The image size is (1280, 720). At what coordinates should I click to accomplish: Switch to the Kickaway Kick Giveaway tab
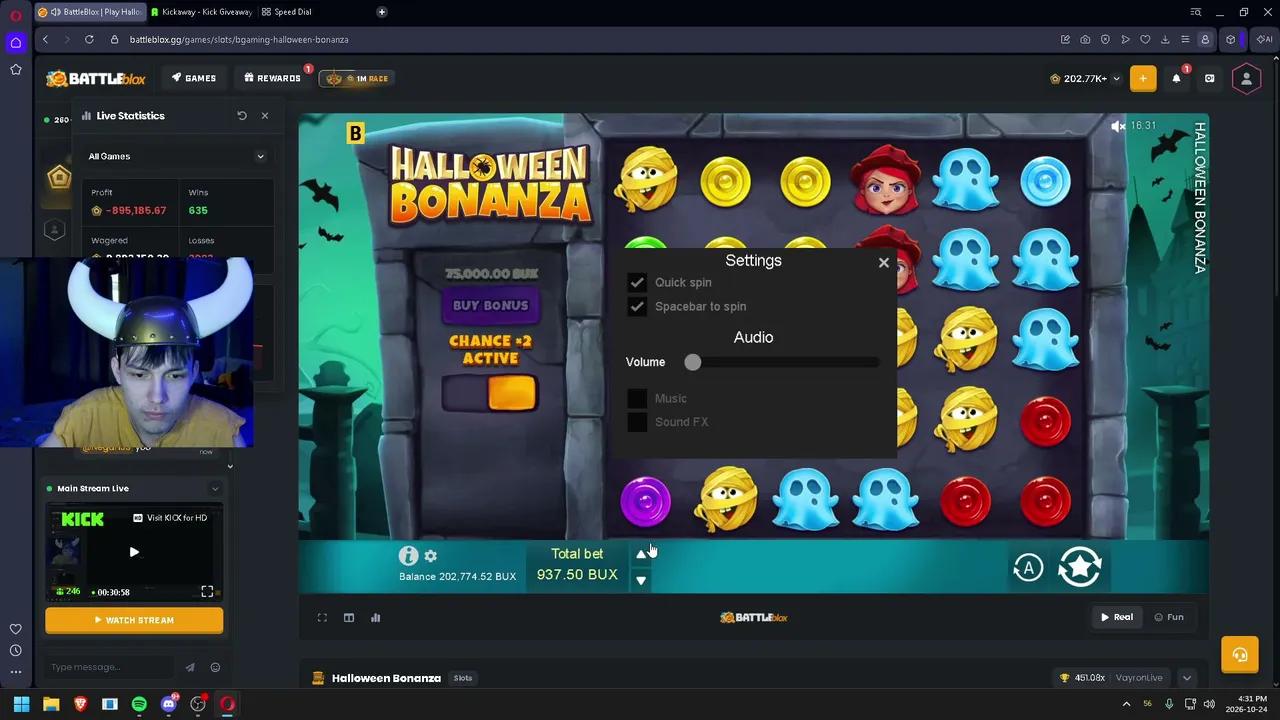pyautogui.click(x=201, y=12)
